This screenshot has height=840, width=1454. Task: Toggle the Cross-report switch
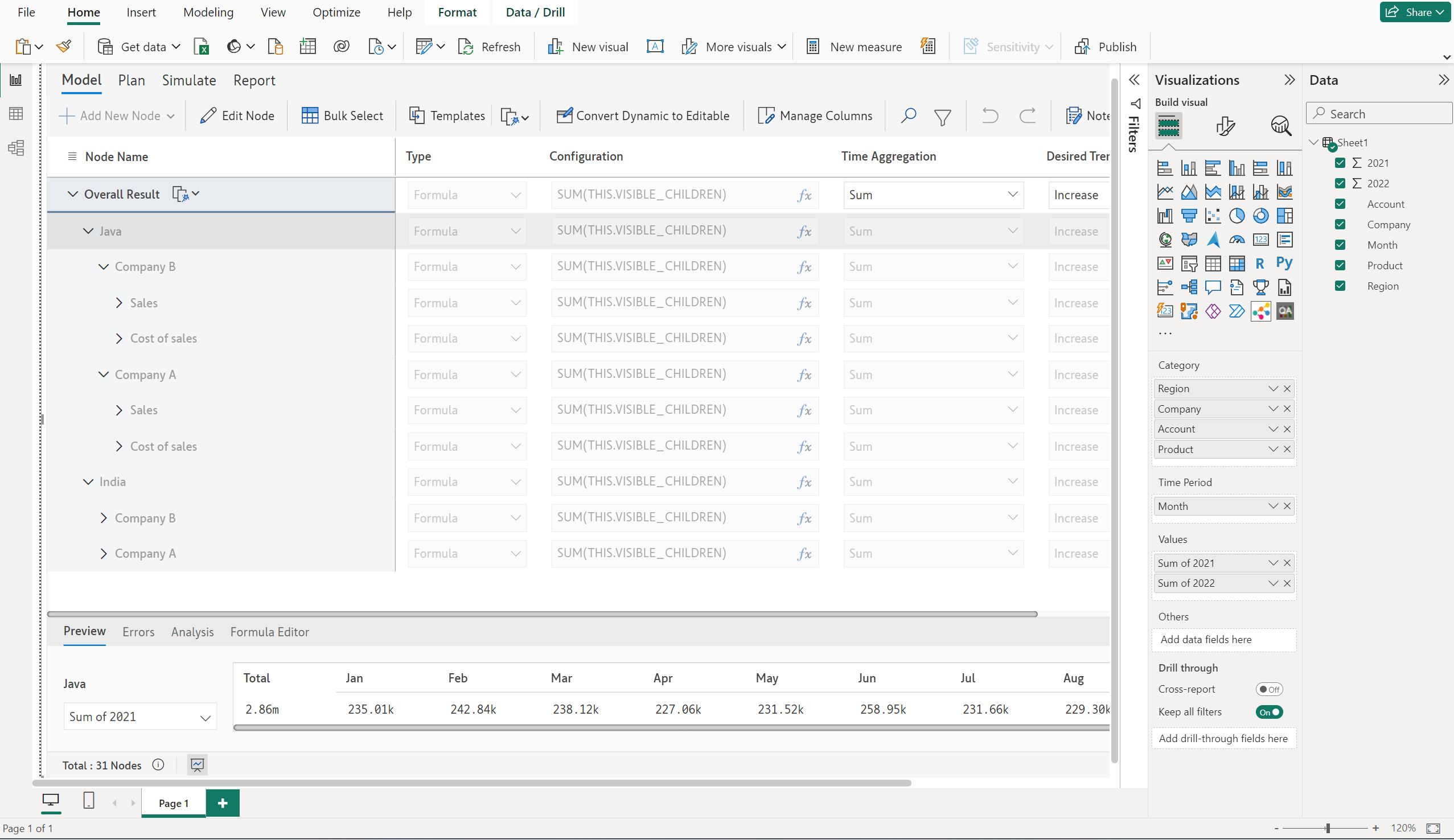[x=1269, y=689]
